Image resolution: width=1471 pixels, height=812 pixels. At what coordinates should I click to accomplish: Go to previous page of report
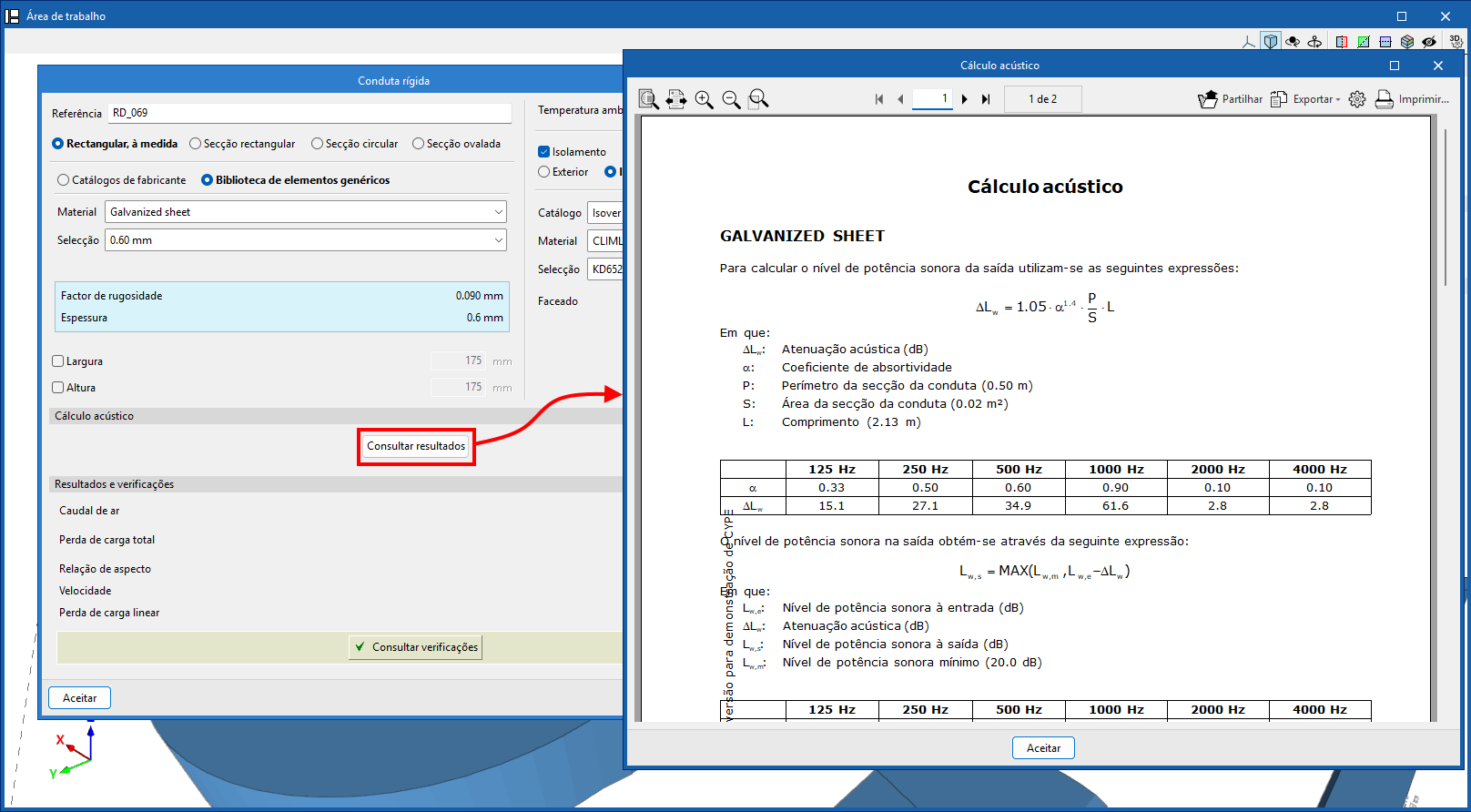point(900,99)
